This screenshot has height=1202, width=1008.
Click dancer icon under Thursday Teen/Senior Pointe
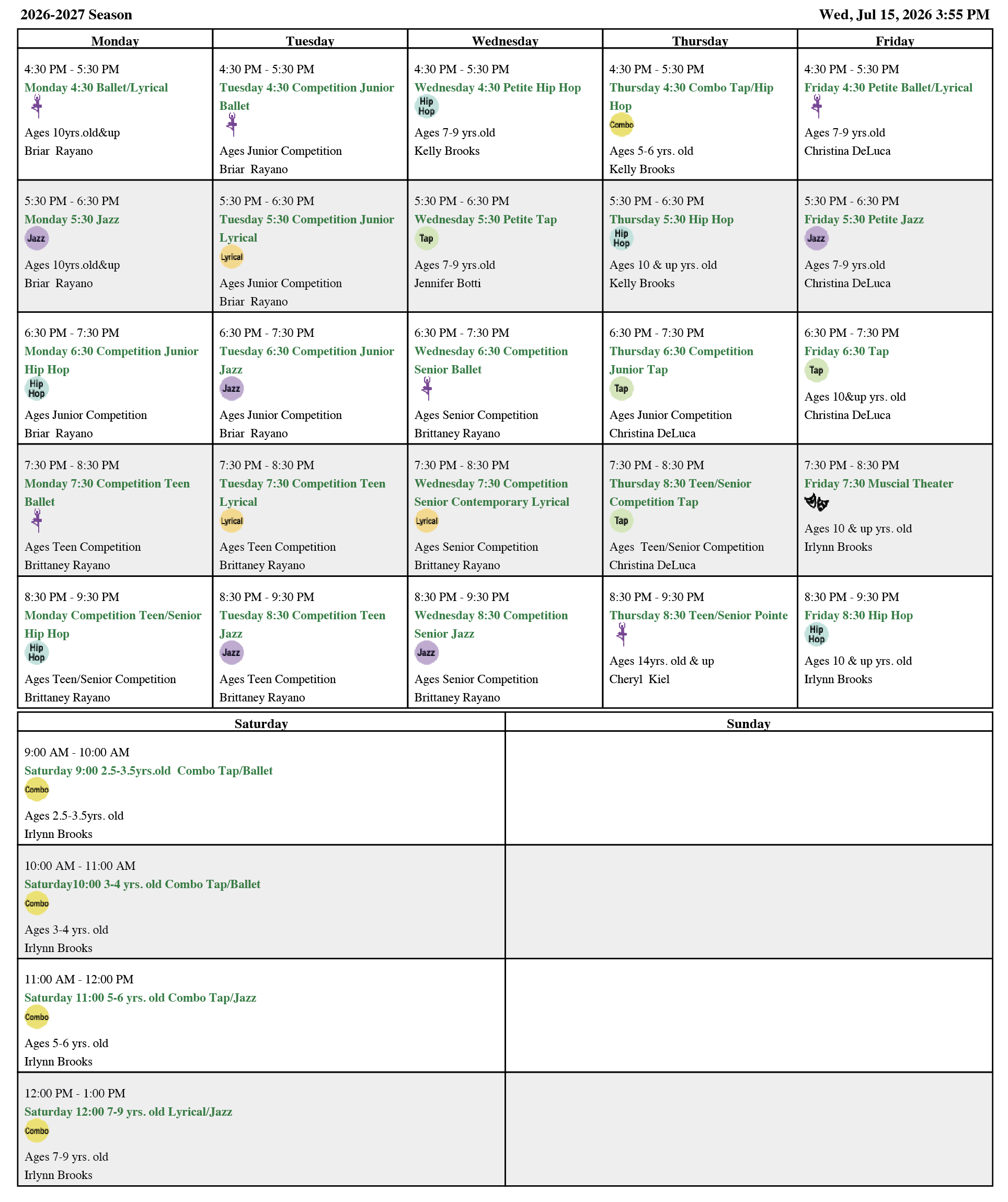tap(622, 634)
